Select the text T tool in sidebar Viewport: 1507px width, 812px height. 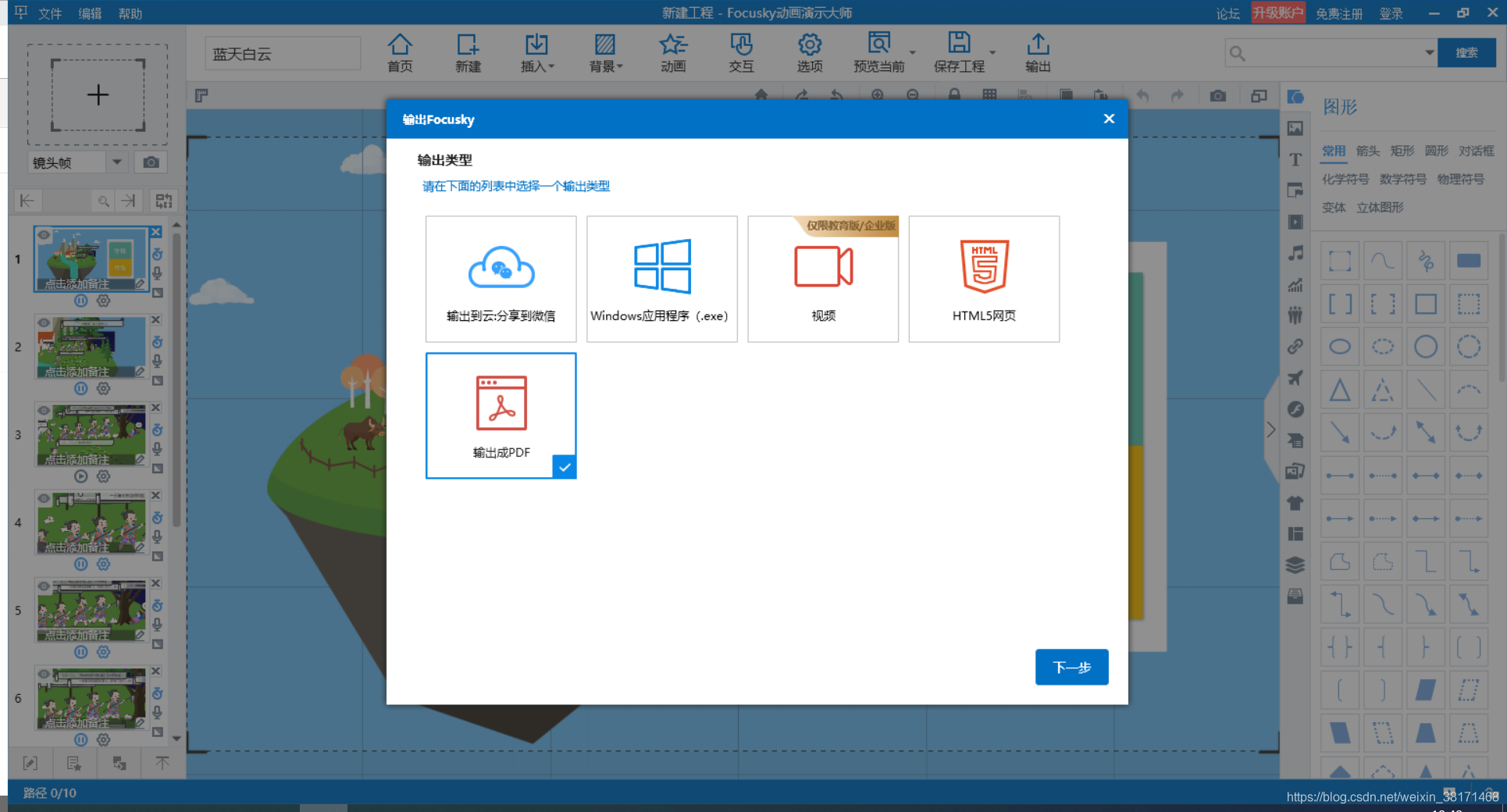pos(1295,159)
